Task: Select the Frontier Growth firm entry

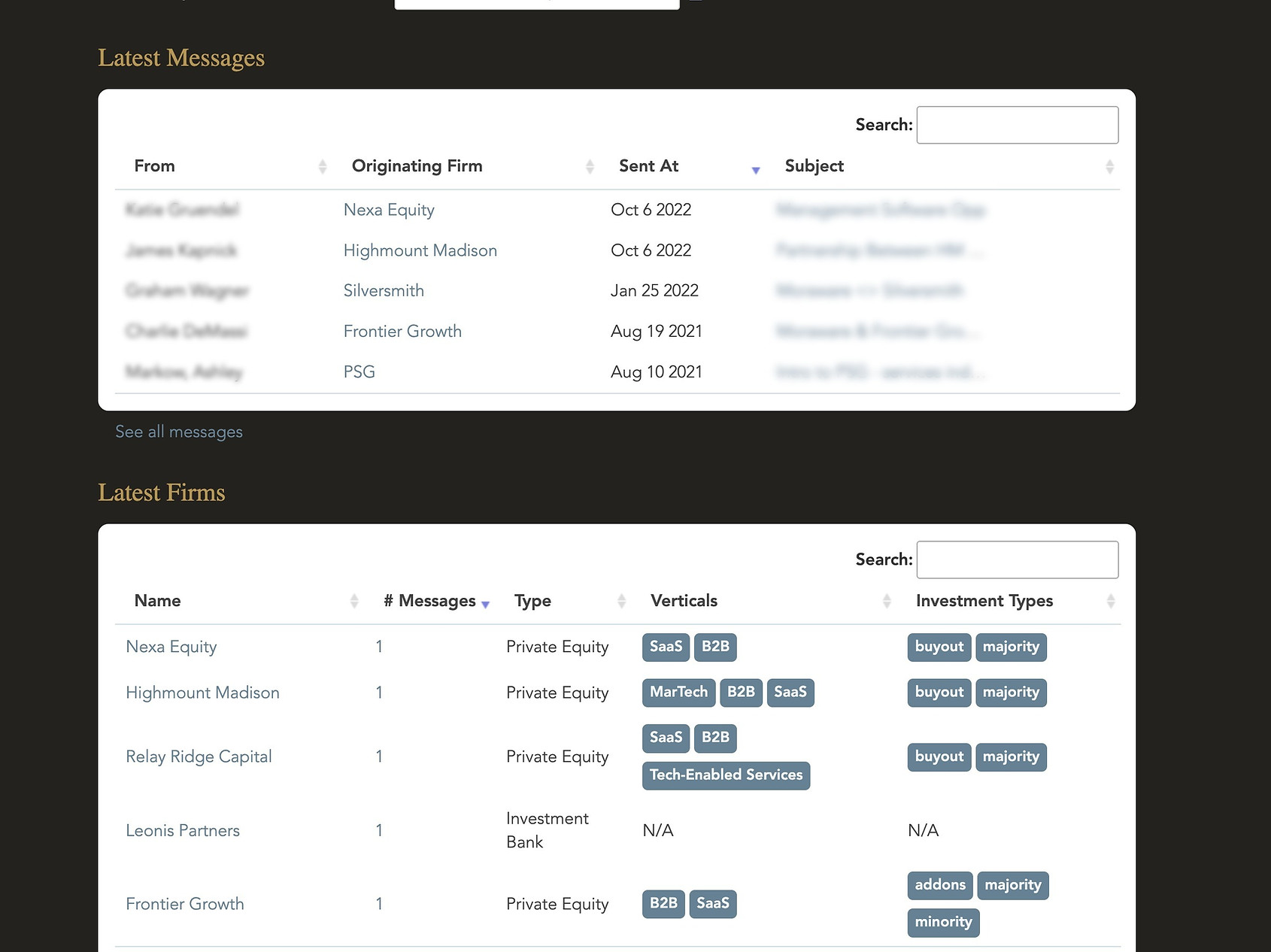Action: tap(184, 903)
